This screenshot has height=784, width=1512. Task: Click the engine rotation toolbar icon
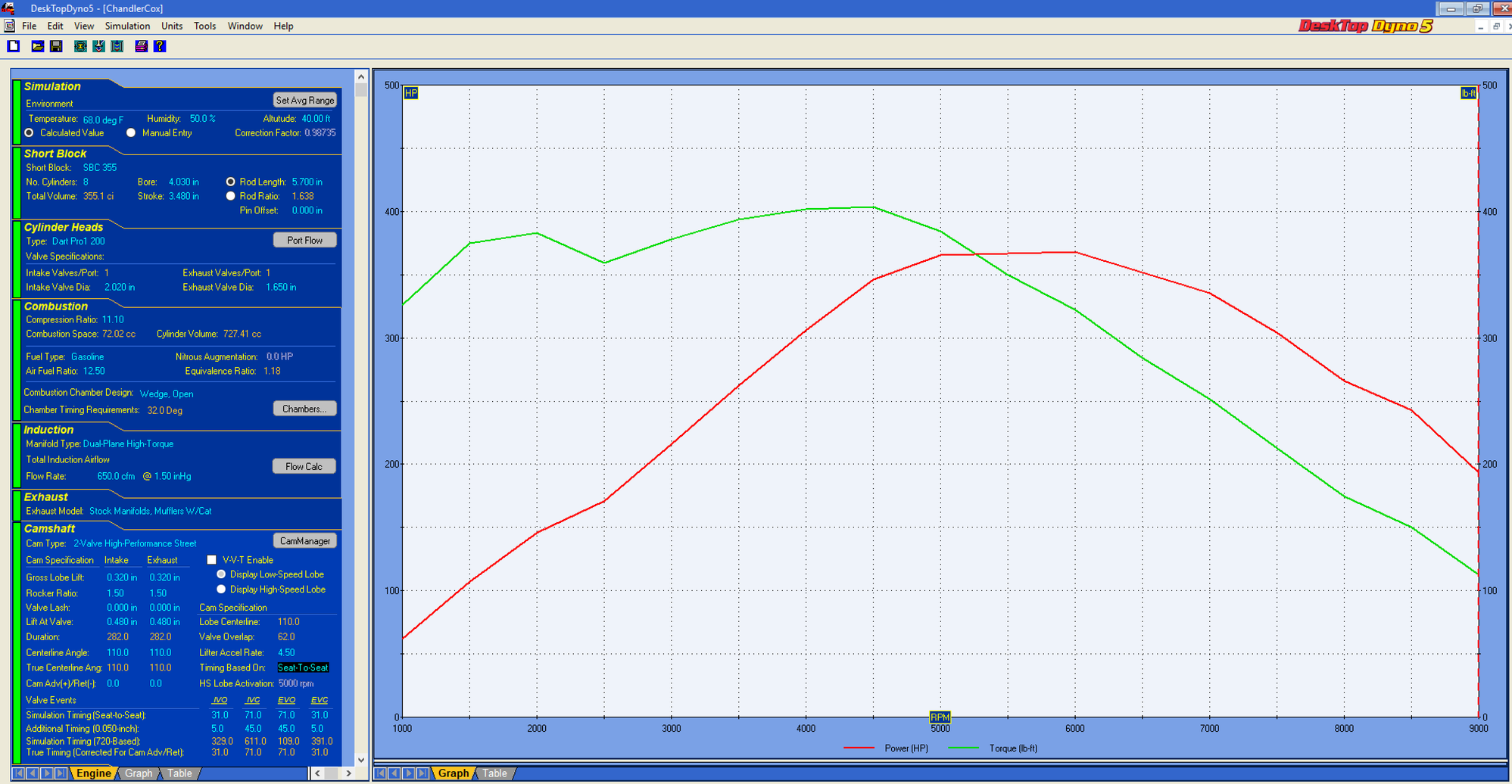(79, 46)
